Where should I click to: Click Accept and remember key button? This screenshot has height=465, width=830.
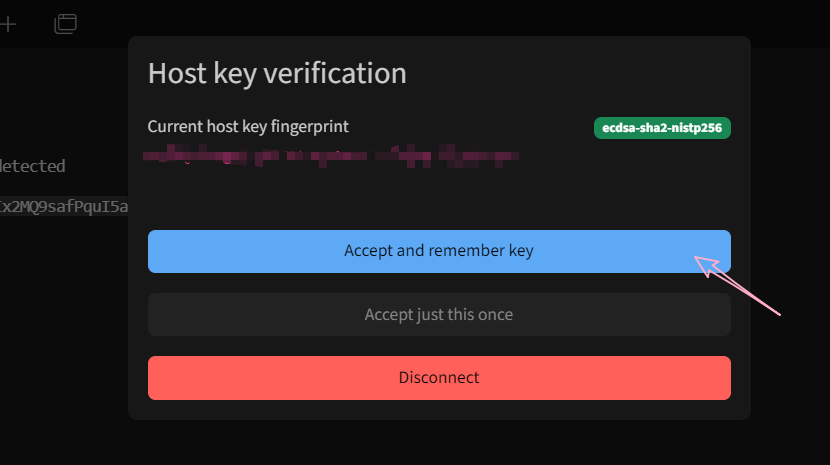click(439, 251)
